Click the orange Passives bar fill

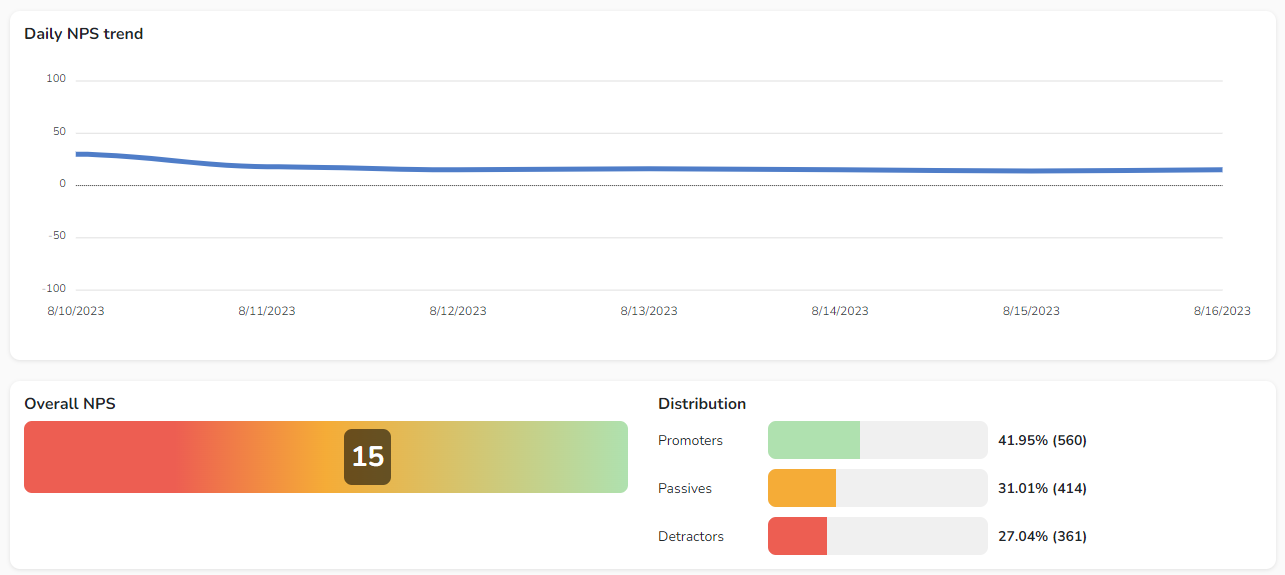point(801,488)
